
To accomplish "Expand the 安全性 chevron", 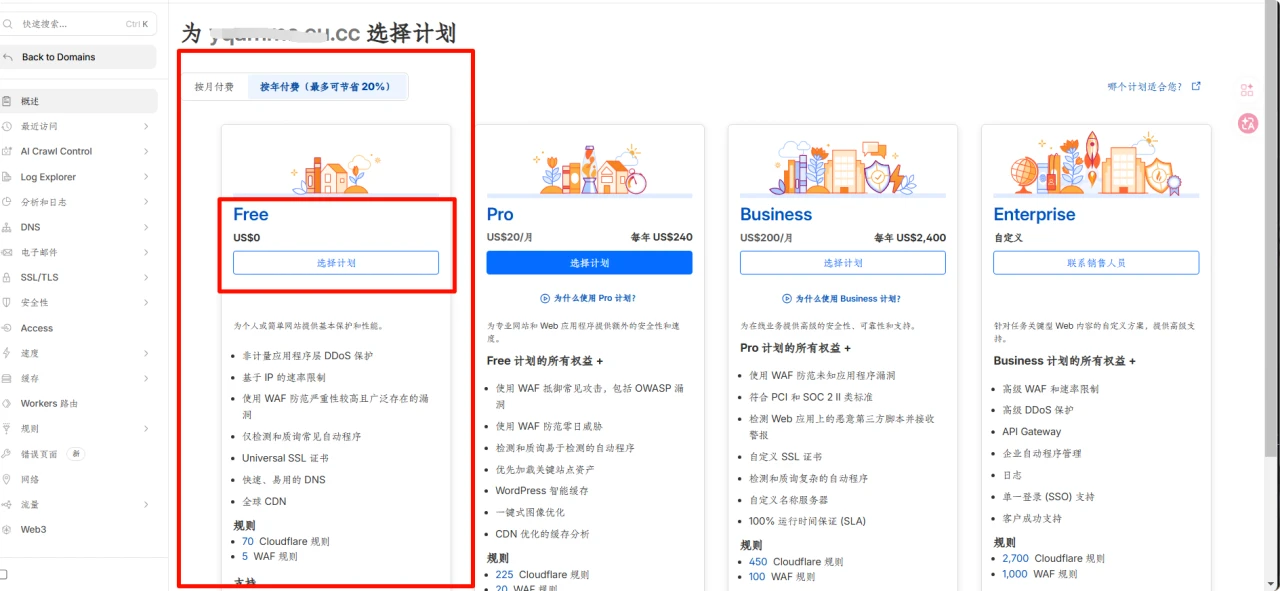I will [146, 302].
